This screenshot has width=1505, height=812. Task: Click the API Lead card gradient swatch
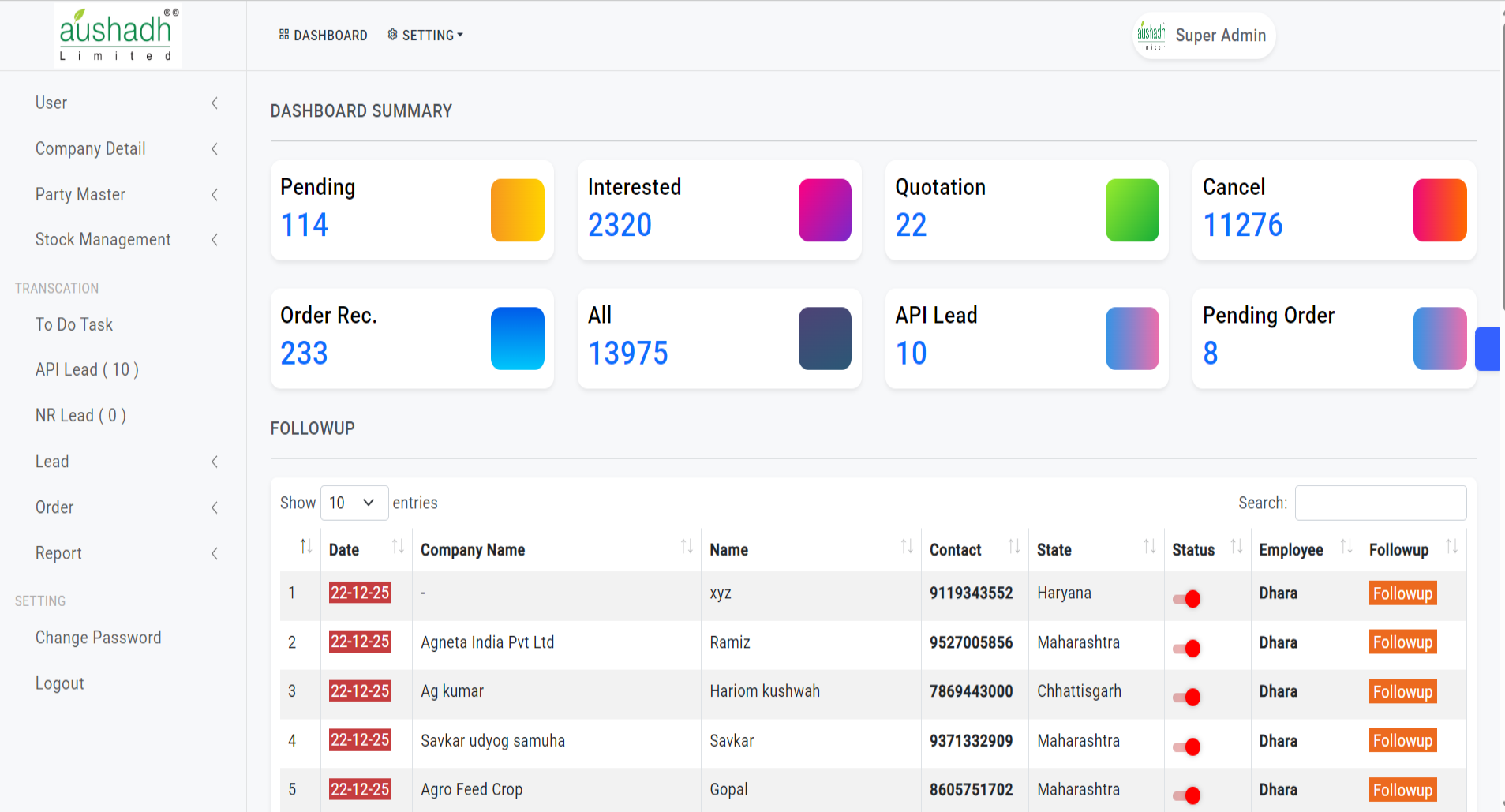pos(1132,339)
